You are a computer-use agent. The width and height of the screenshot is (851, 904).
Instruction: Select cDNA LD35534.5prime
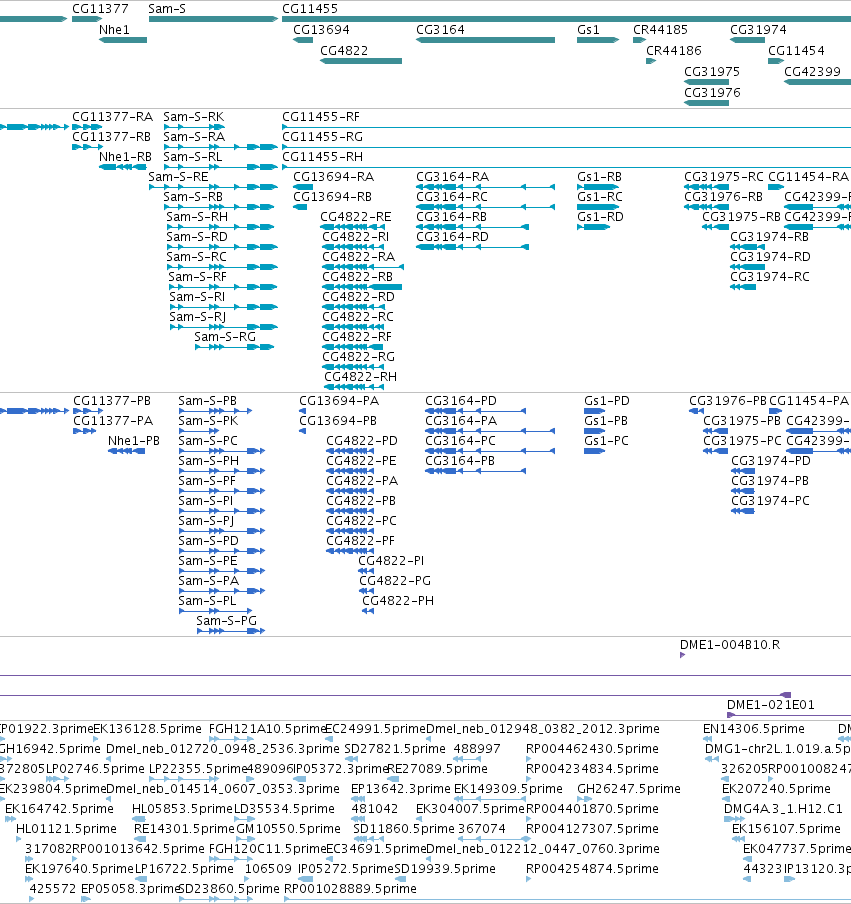coord(284,809)
